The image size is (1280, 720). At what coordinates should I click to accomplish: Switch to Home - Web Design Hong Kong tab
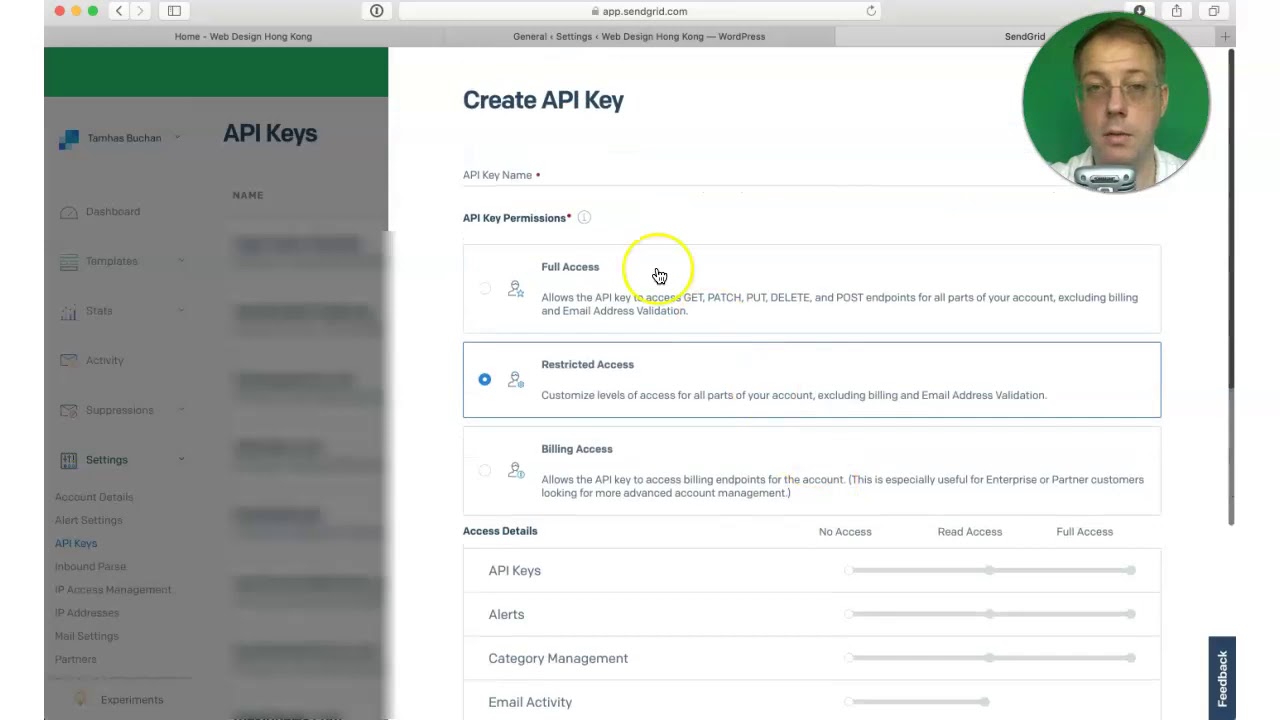point(243,36)
